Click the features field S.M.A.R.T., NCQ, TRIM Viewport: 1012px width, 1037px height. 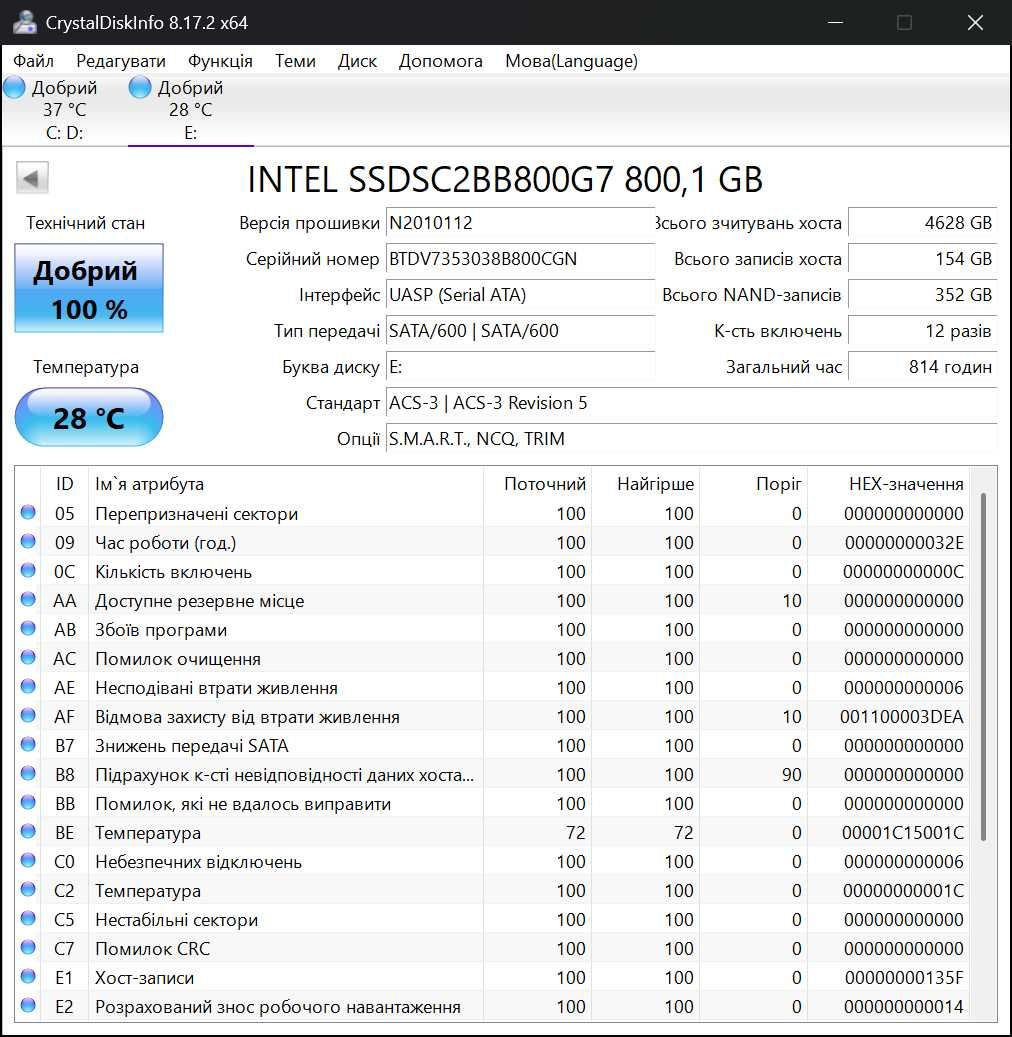(x=691, y=438)
